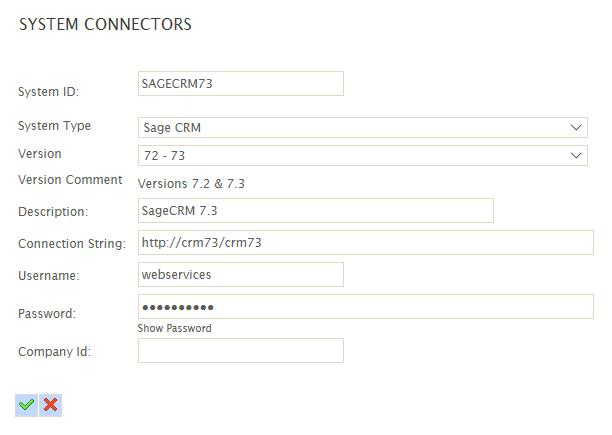Click the masked Password field
Viewport: 612px width, 435px height.
(365, 306)
